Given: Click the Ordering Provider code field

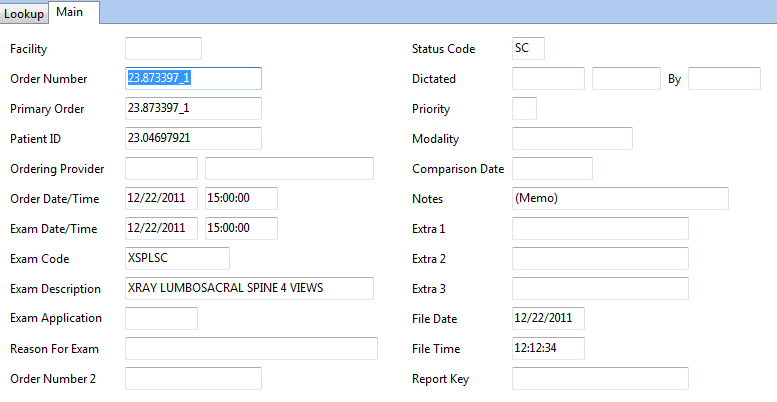Looking at the screenshot, I should [x=161, y=169].
